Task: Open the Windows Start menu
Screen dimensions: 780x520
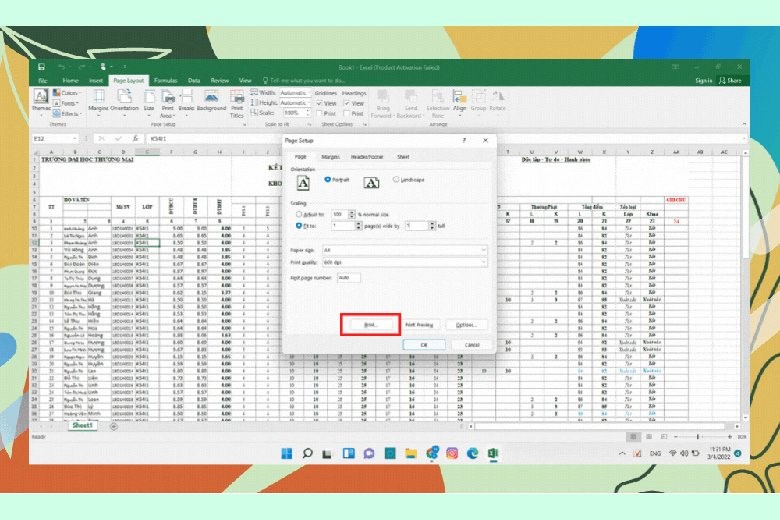Action: (287, 453)
